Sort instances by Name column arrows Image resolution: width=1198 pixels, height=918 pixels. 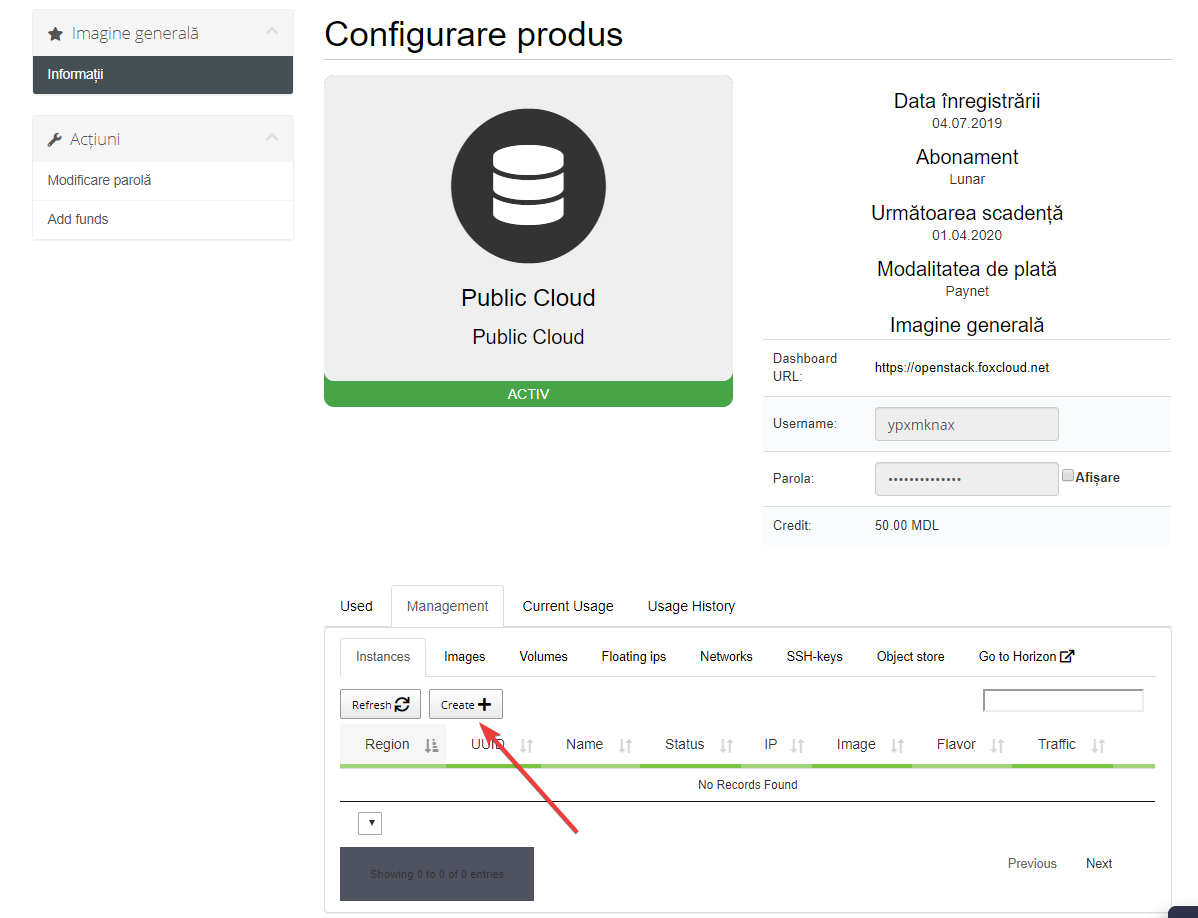[626, 745]
